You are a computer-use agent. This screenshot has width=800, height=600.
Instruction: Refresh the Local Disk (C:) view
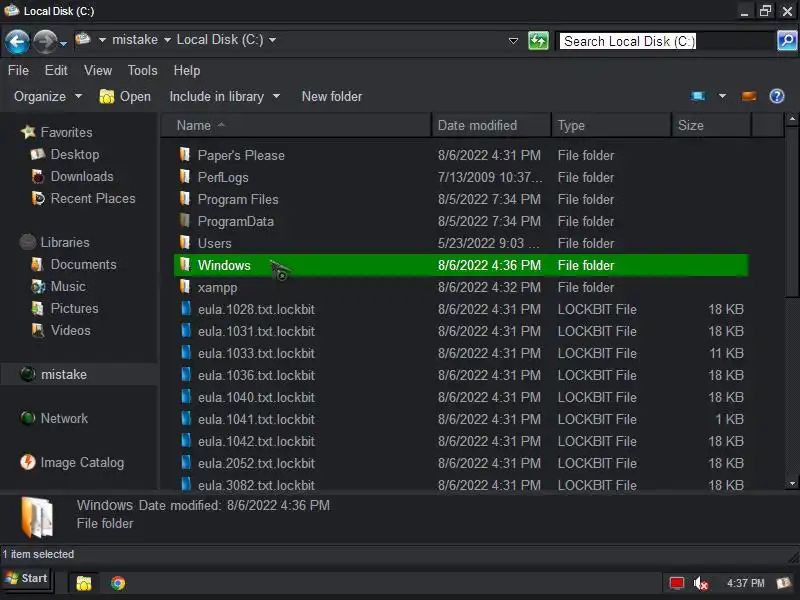tap(538, 40)
